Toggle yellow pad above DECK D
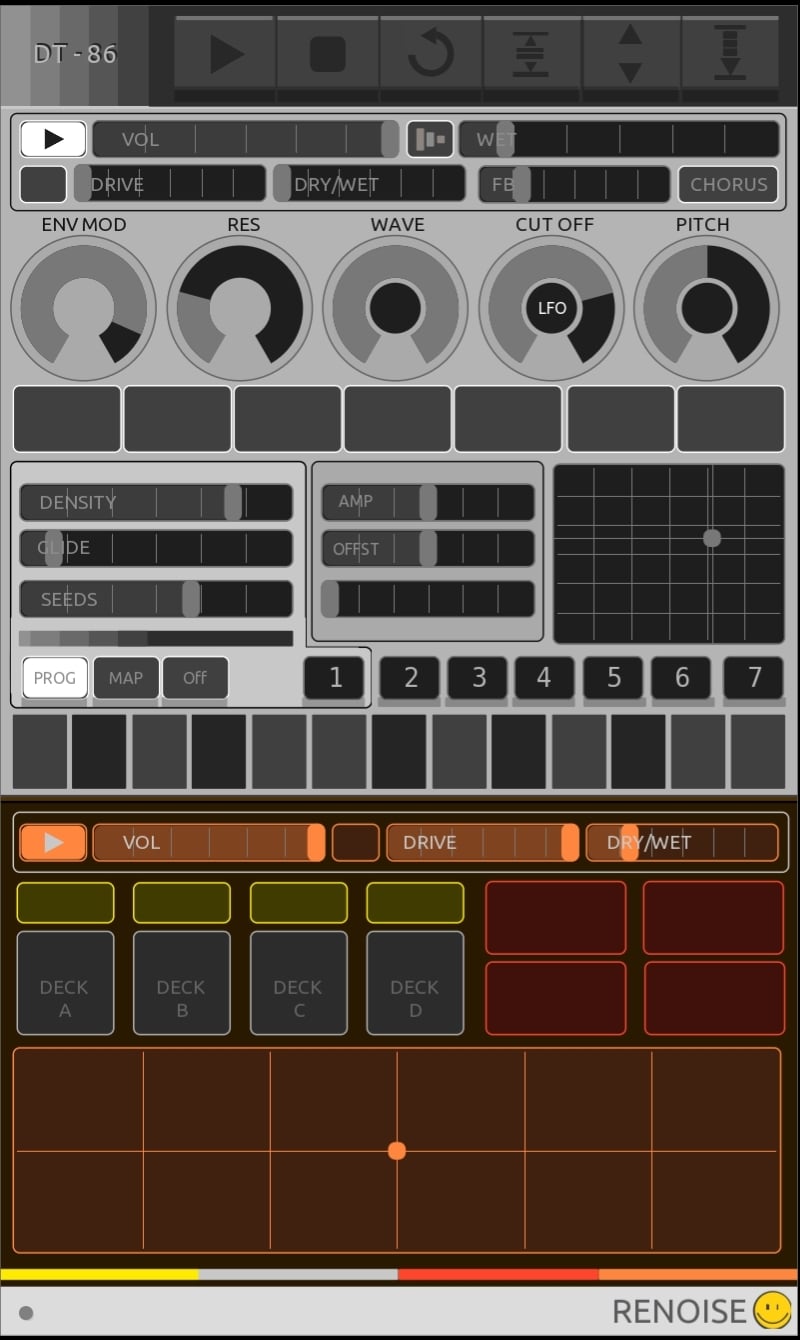The width and height of the screenshot is (800, 1340). (x=415, y=902)
